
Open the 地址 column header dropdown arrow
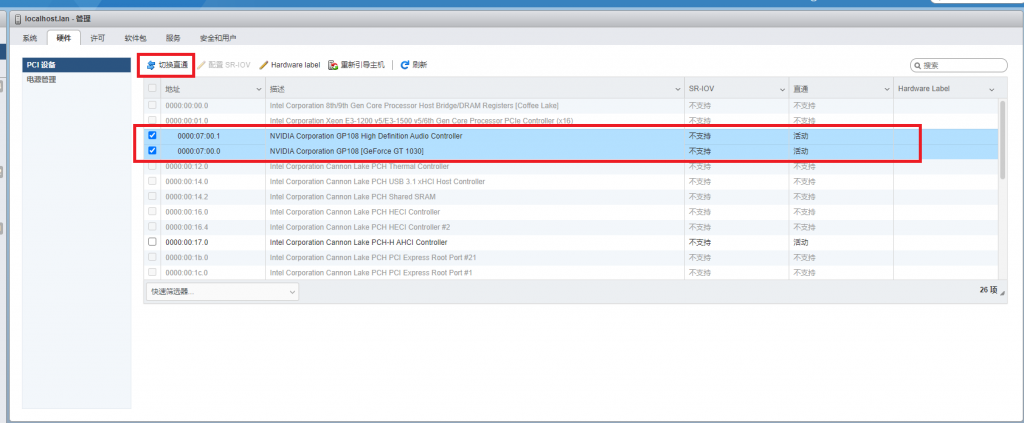[257, 90]
